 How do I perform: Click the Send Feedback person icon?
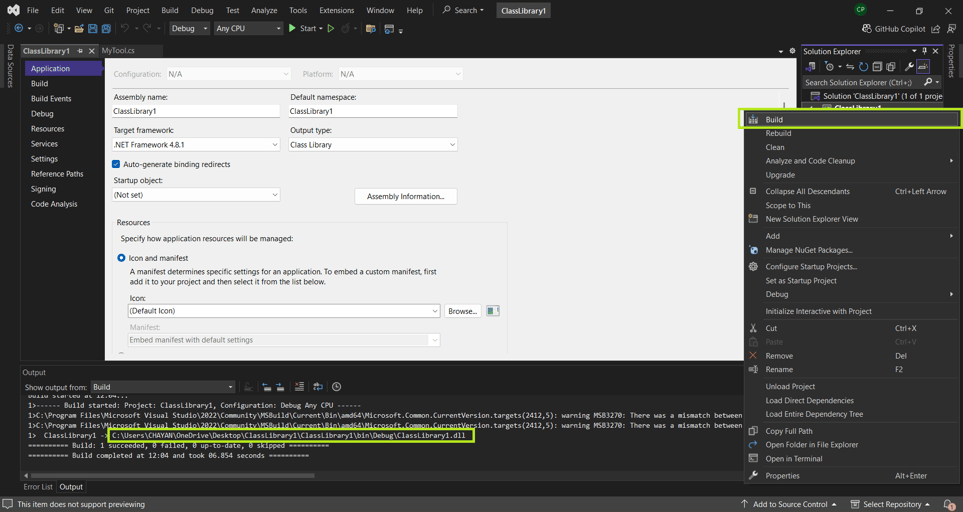(951, 28)
